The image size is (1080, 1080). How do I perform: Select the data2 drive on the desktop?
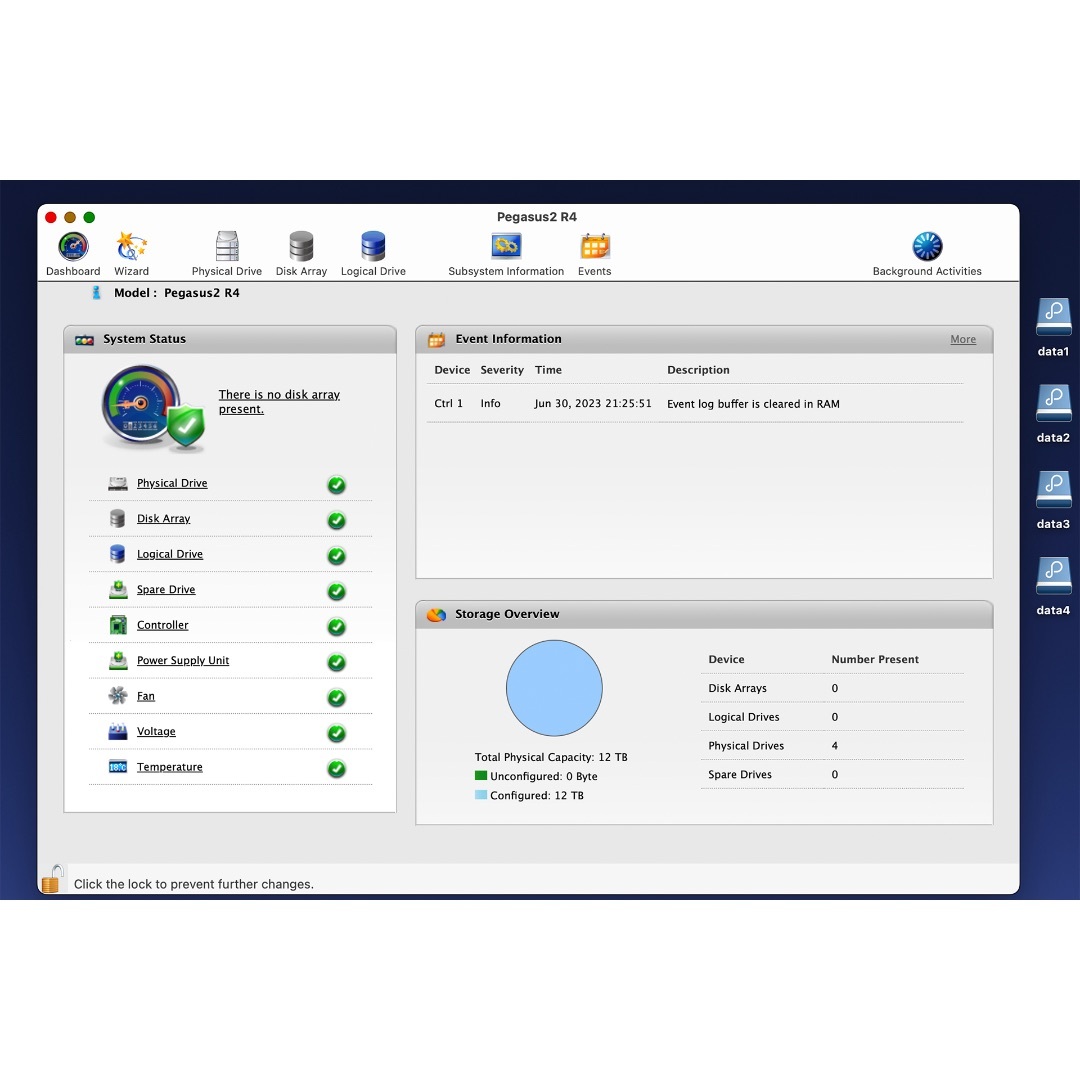(1053, 413)
